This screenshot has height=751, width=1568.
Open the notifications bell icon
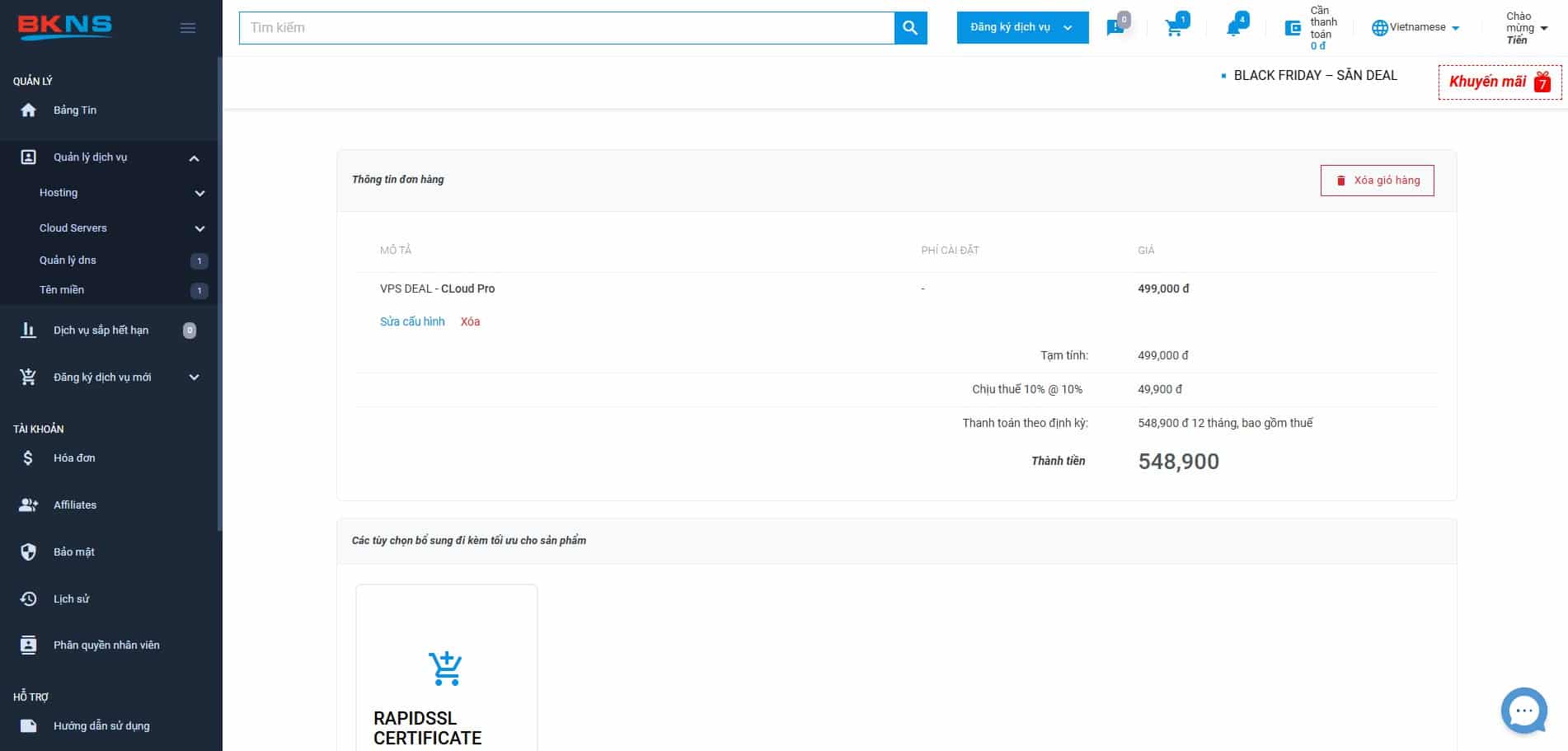1233,28
